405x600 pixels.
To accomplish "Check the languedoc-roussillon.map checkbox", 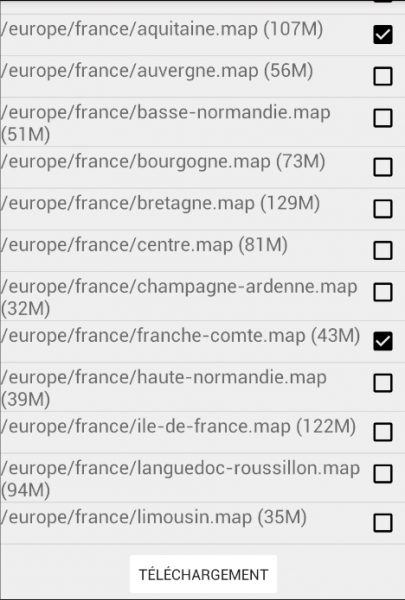I will pyautogui.click(x=383, y=474).
